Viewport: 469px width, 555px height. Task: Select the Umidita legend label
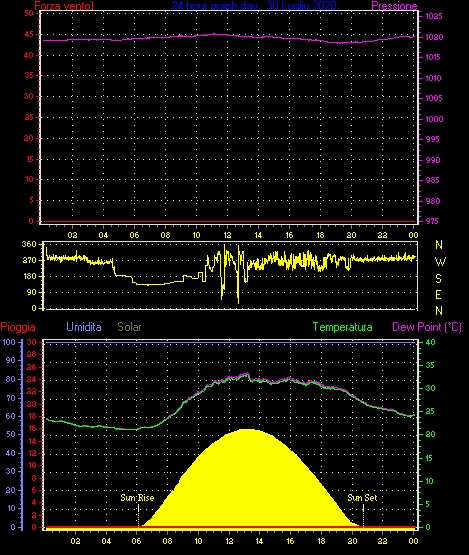click(x=84, y=327)
